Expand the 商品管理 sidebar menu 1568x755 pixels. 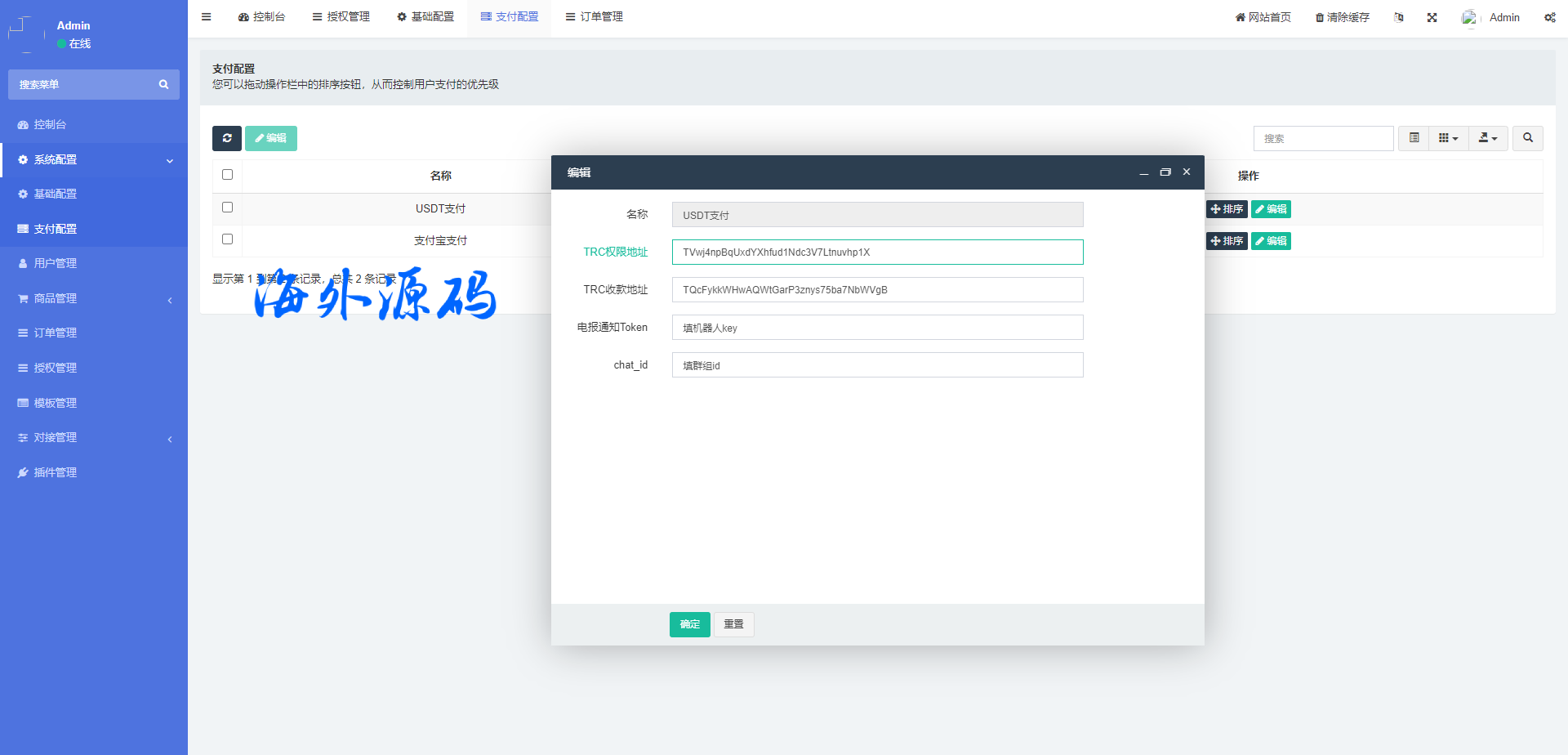click(94, 298)
